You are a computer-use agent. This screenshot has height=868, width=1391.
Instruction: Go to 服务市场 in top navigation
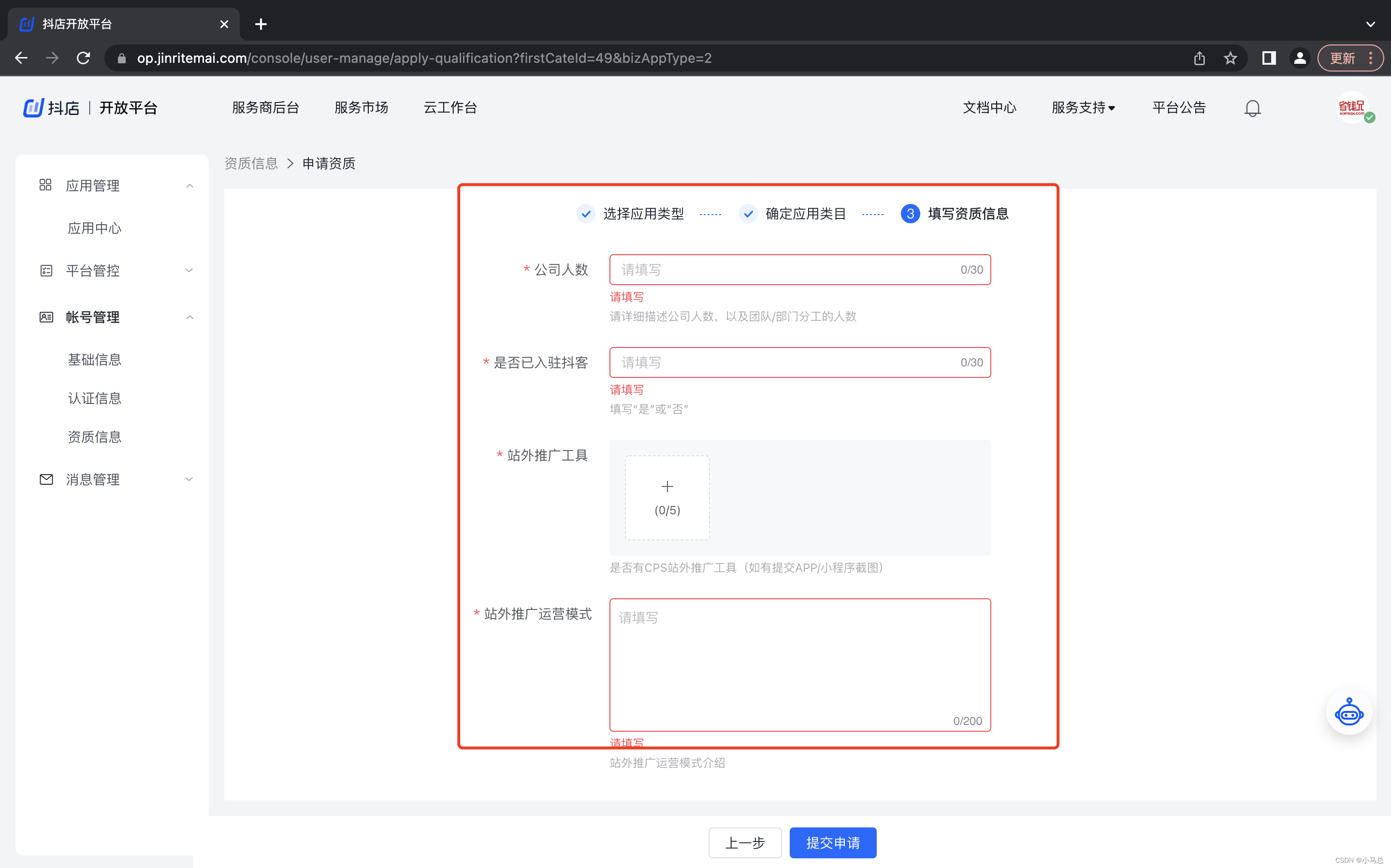(x=361, y=108)
